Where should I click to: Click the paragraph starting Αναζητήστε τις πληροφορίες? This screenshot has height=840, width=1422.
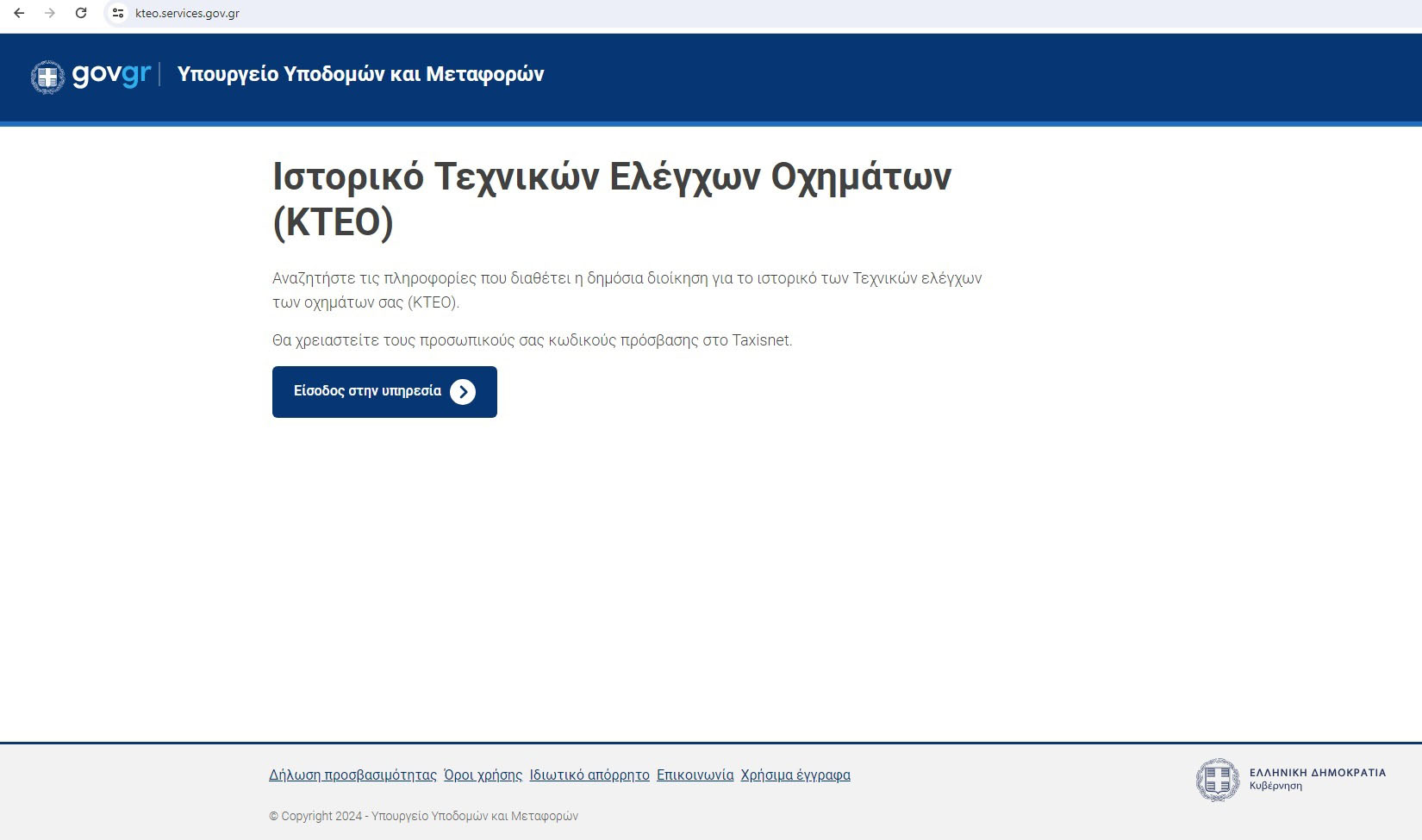point(627,290)
